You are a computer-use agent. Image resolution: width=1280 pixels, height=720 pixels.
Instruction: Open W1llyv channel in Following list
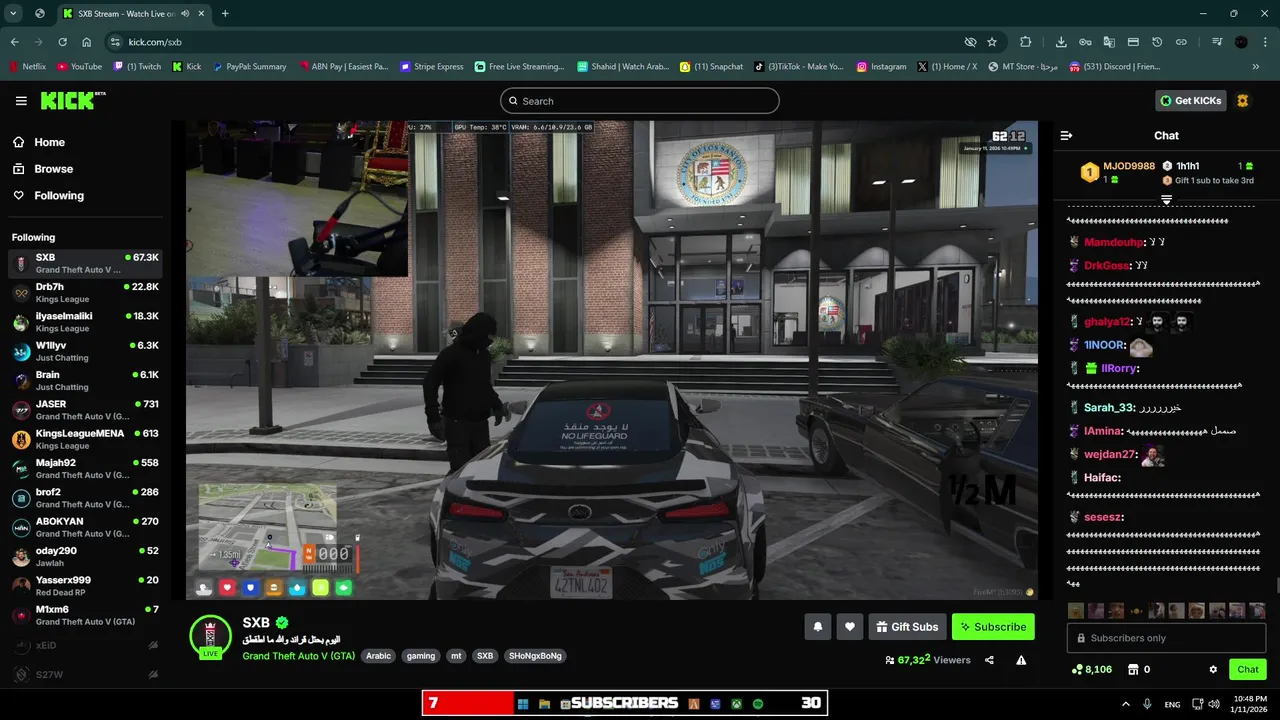click(85, 351)
